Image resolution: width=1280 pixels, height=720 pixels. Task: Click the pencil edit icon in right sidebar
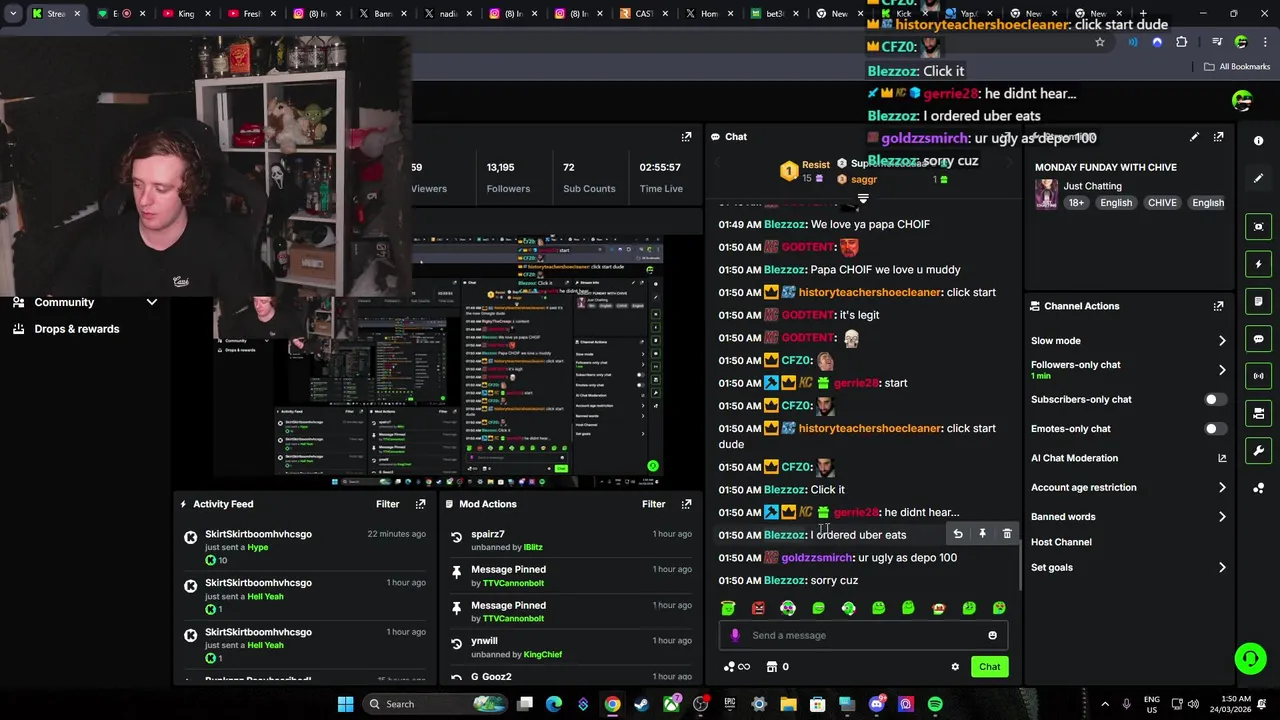point(1258,178)
